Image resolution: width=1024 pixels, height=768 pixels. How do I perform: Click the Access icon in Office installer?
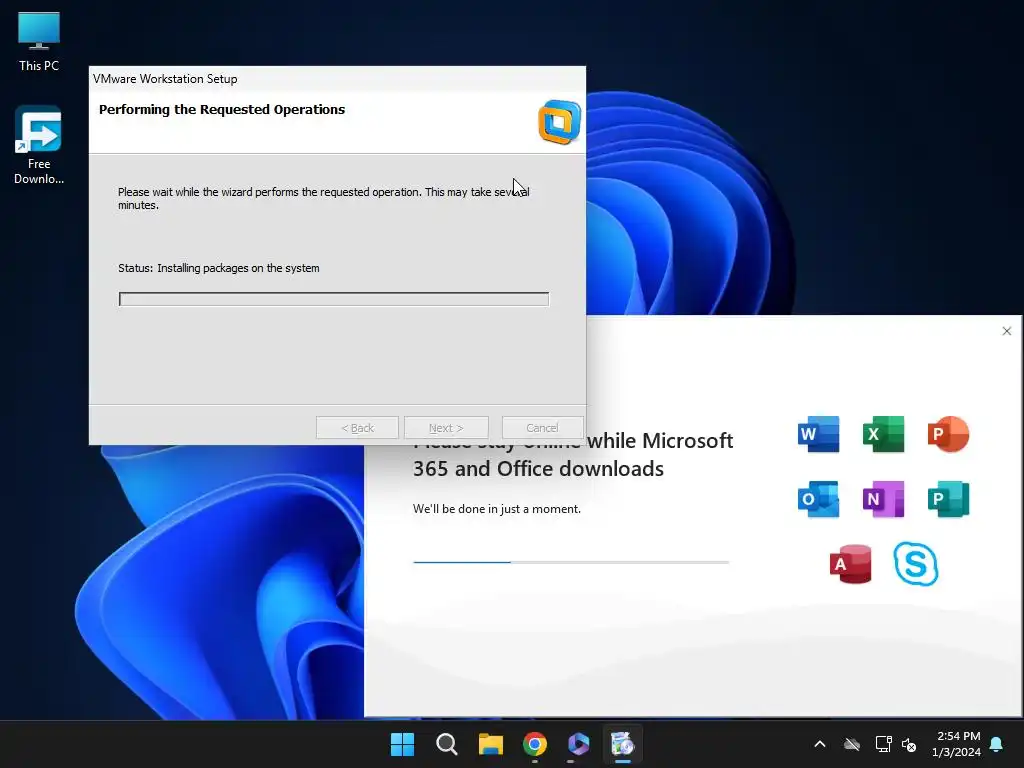point(850,564)
